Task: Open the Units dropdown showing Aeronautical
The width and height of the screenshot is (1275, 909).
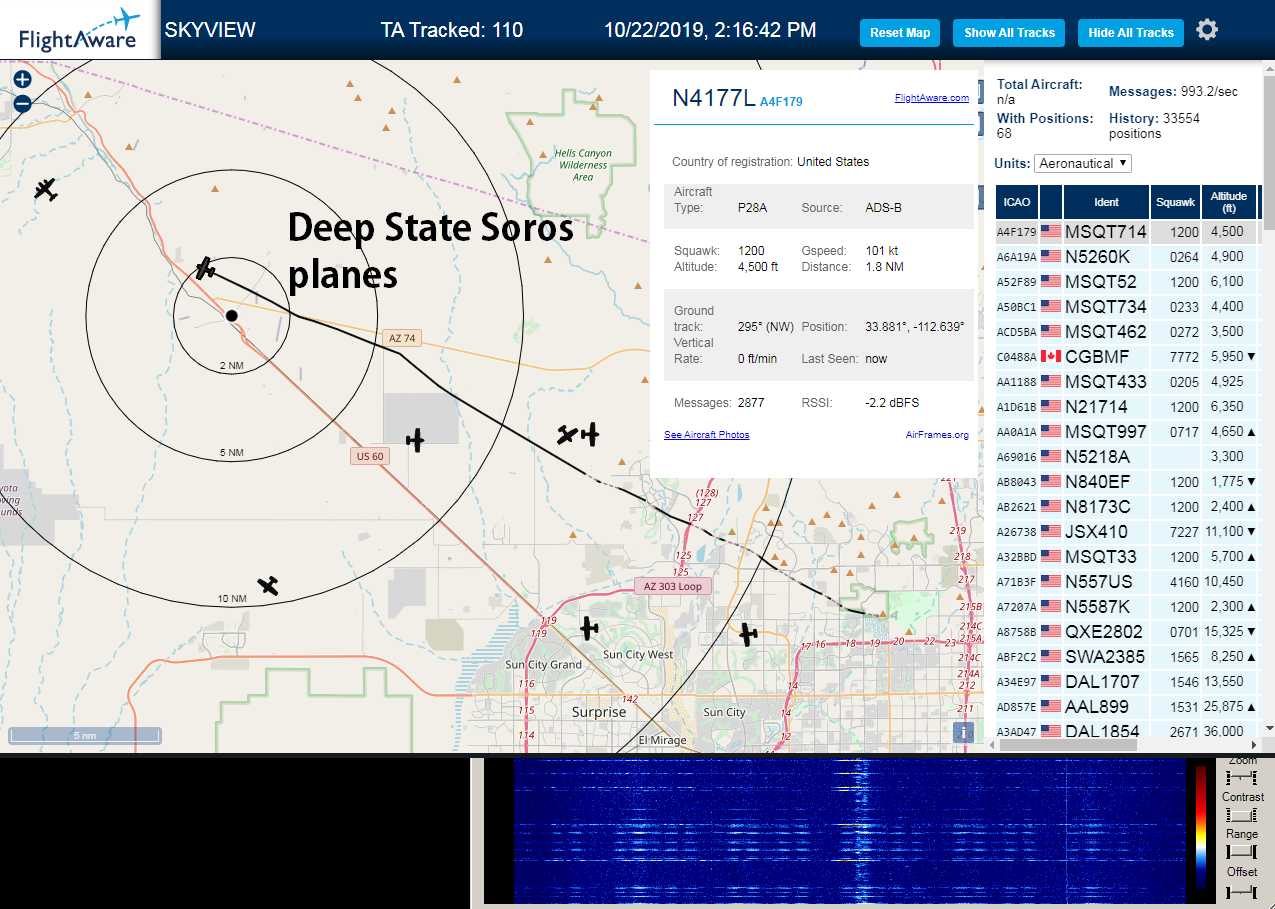Action: coord(1083,163)
